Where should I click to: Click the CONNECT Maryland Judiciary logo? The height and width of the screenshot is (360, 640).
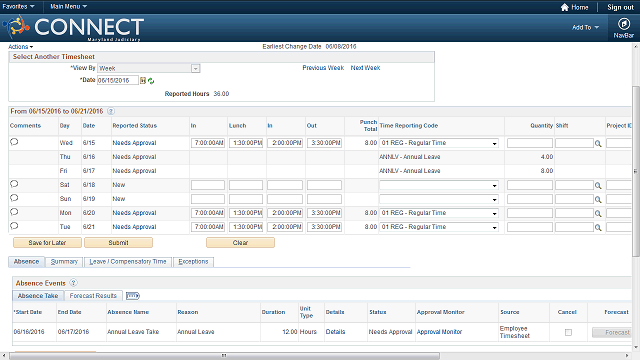pos(73,28)
